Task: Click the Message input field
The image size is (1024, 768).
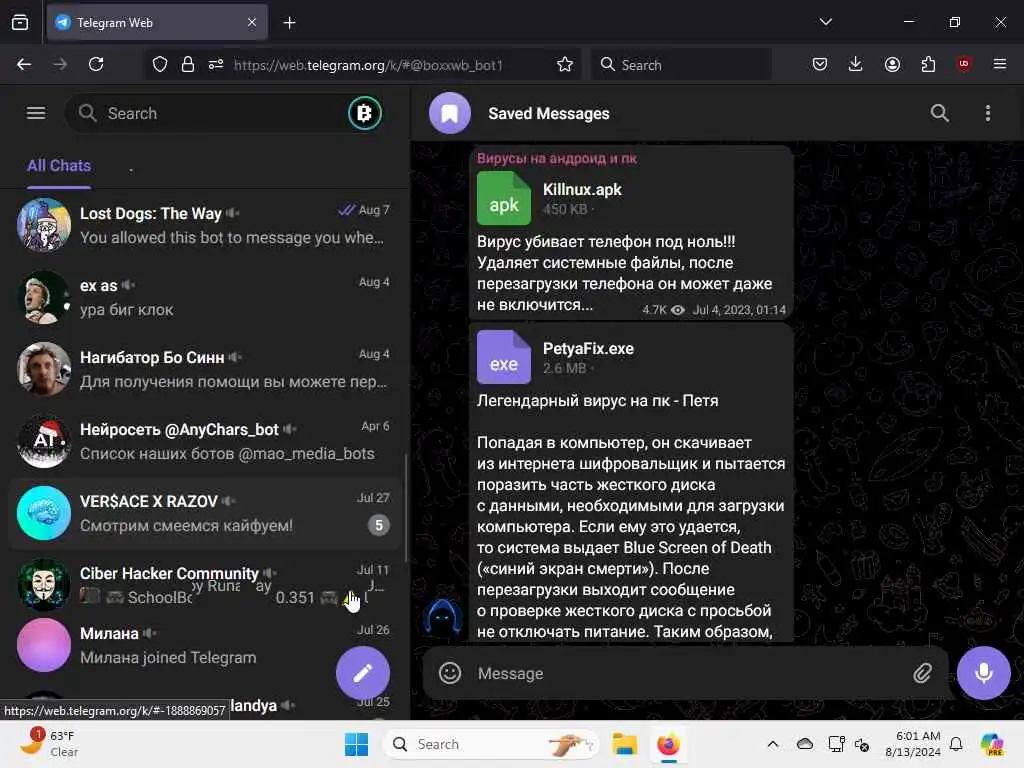Action: [689, 673]
